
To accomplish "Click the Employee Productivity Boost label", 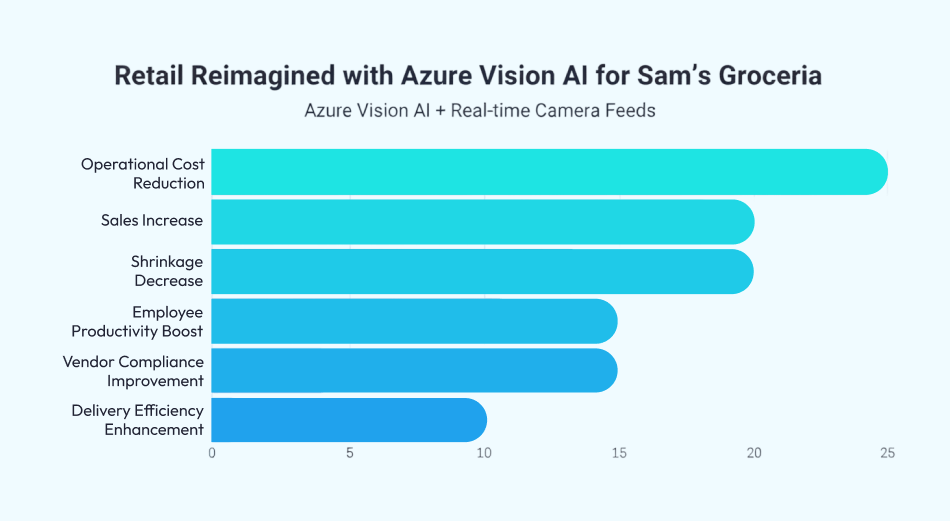I will point(138,321).
